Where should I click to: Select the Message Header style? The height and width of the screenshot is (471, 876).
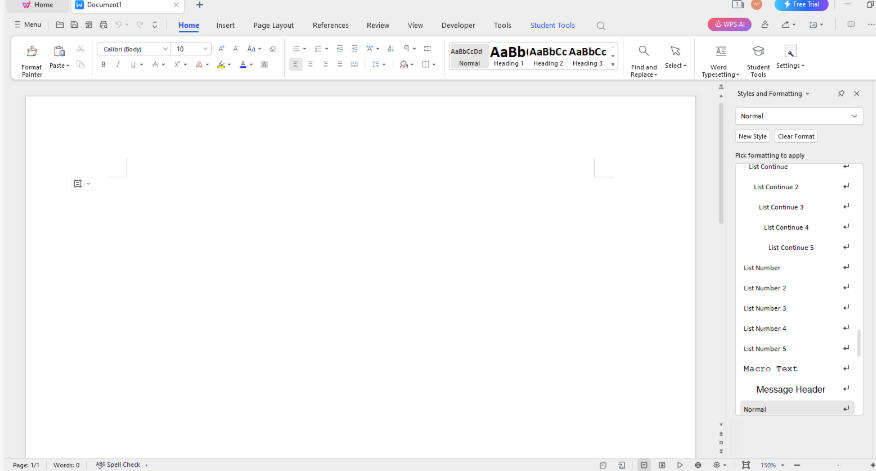[x=795, y=389]
